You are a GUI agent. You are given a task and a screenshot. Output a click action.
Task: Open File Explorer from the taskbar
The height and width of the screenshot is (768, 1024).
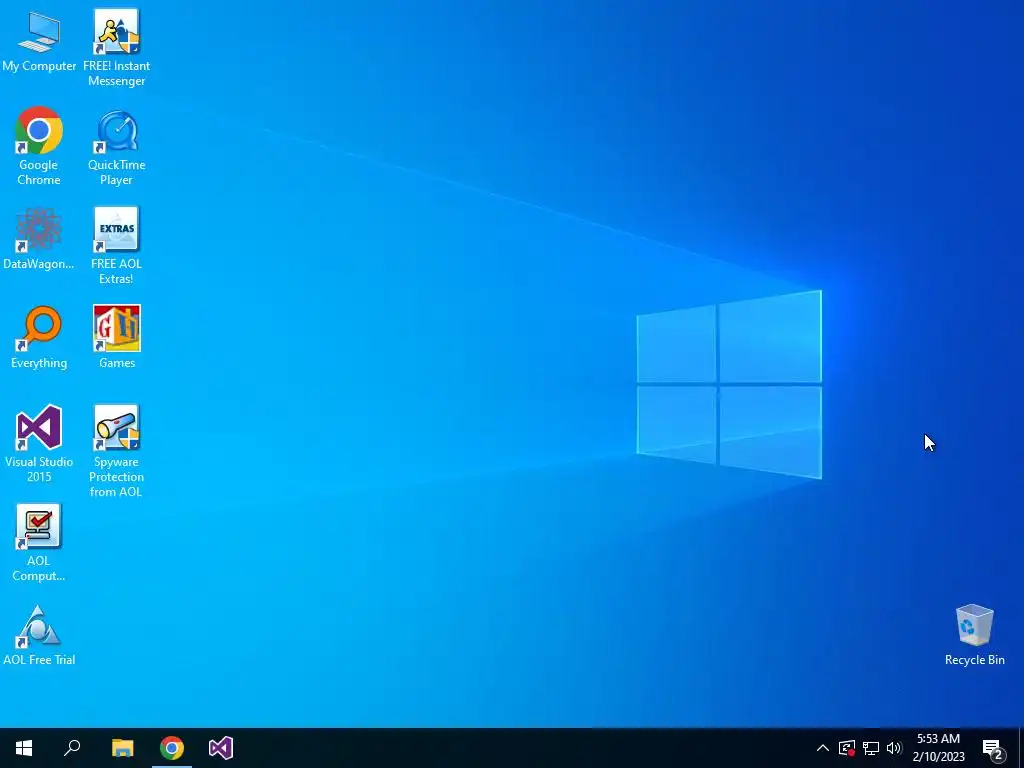coord(122,748)
